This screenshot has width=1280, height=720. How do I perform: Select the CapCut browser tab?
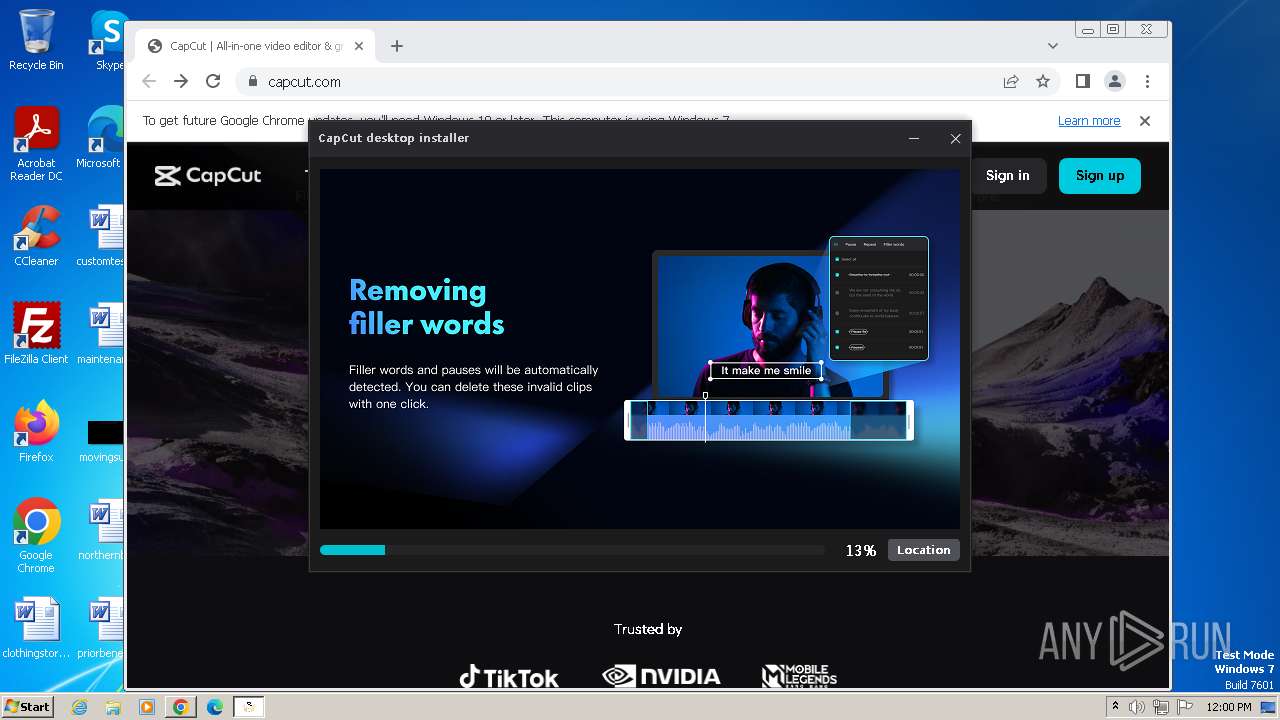[x=255, y=46]
